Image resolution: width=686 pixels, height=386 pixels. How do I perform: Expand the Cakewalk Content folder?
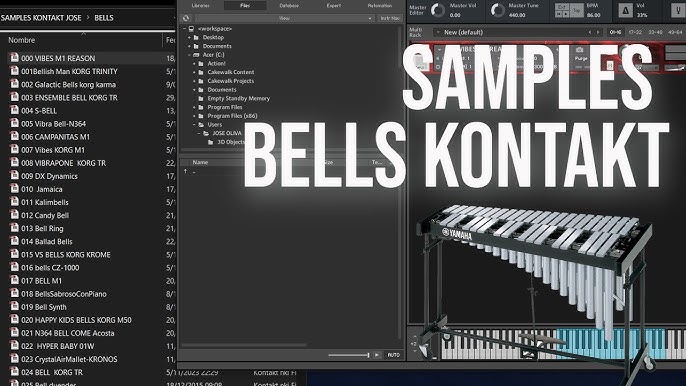[x=195, y=72]
